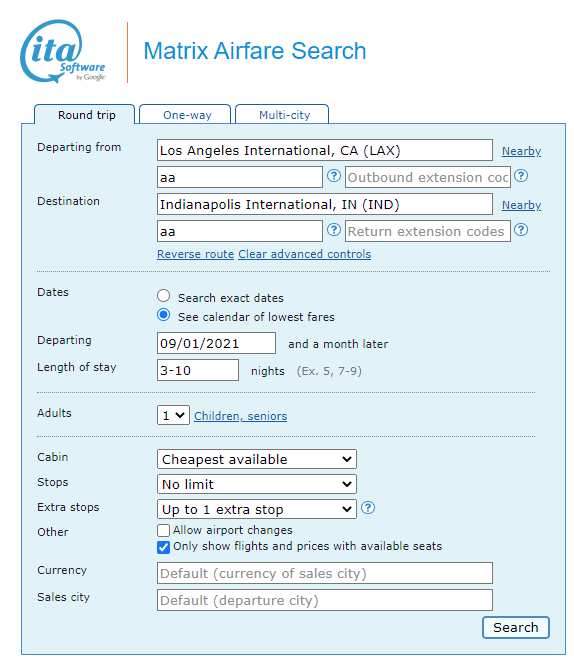
Task: Expand the Extra stops dropdown
Action: pyautogui.click(x=257, y=509)
